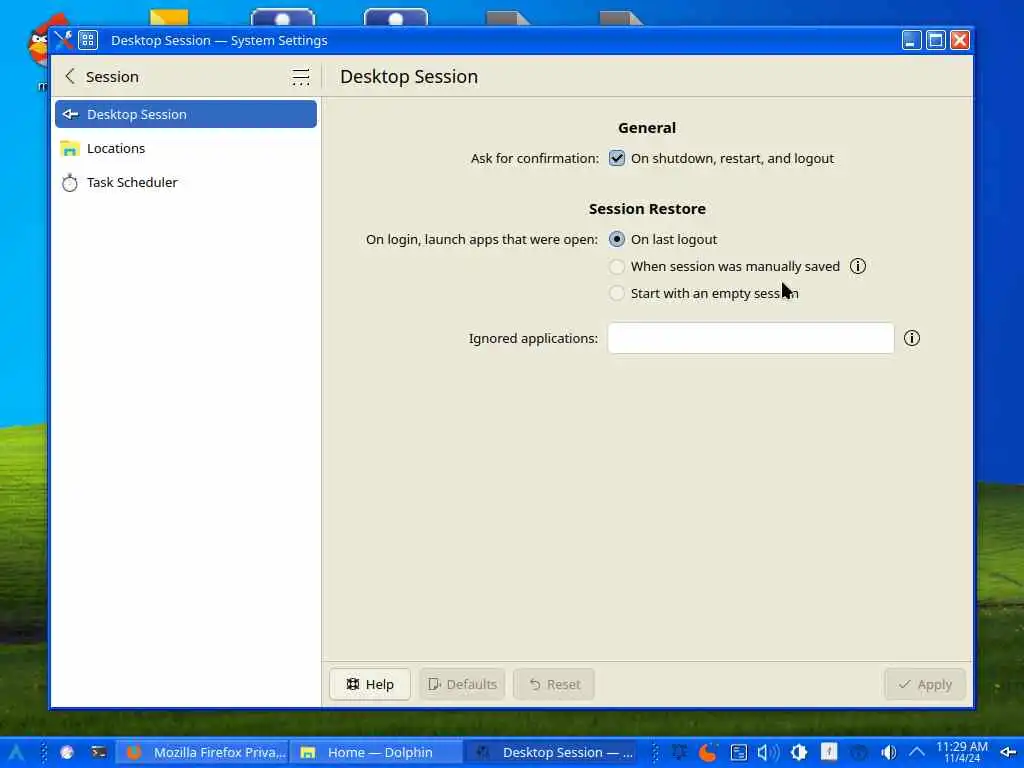Open Locations in the sidebar
The width and height of the screenshot is (1024, 768).
[x=186, y=148]
